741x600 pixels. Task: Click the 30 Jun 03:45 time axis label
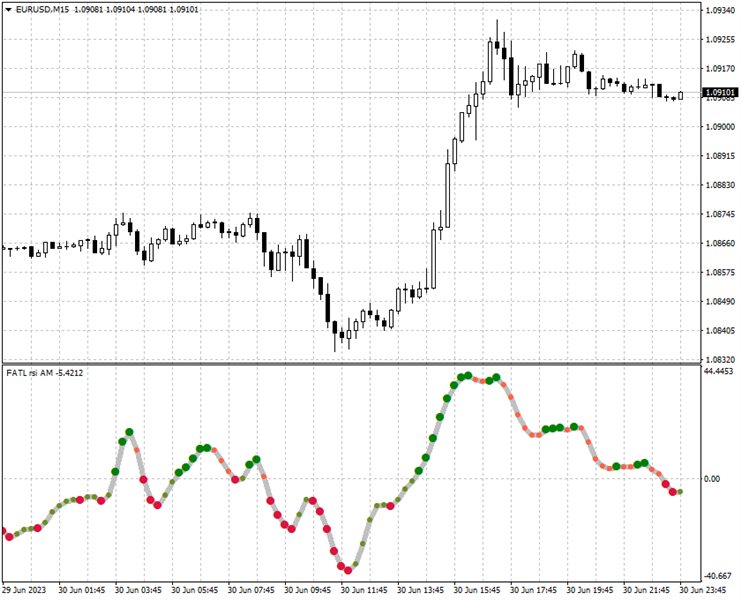138,590
